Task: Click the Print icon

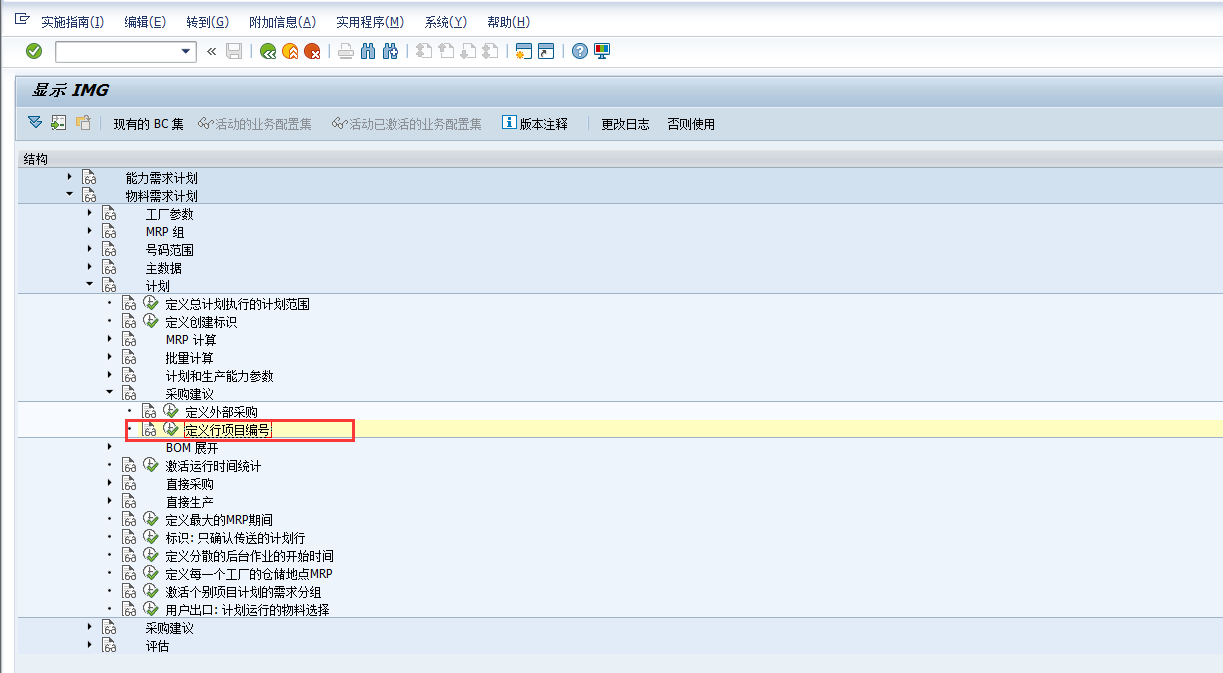Action: pyautogui.click(x=346, y=51)
